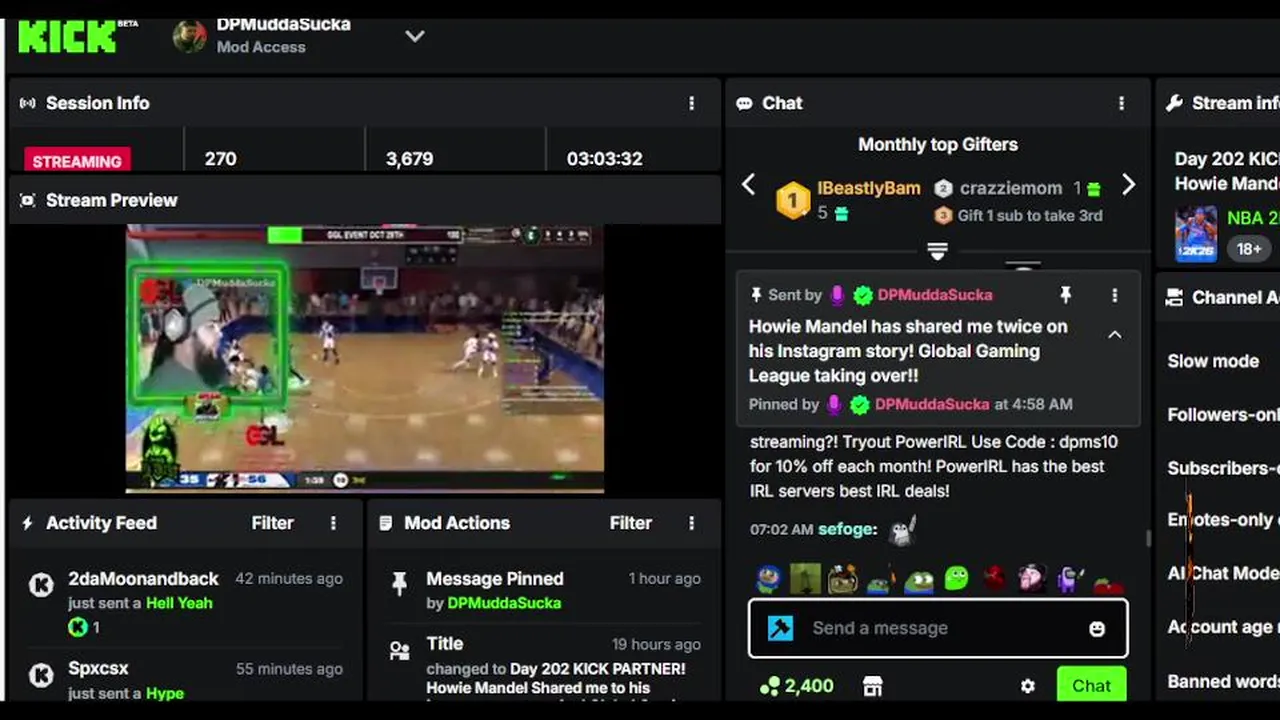The height and width of the screenshot is (720, 1280).
Task: Show next top gifters with right arrow
Action: pyautogui.click(x=1128, y=185)
